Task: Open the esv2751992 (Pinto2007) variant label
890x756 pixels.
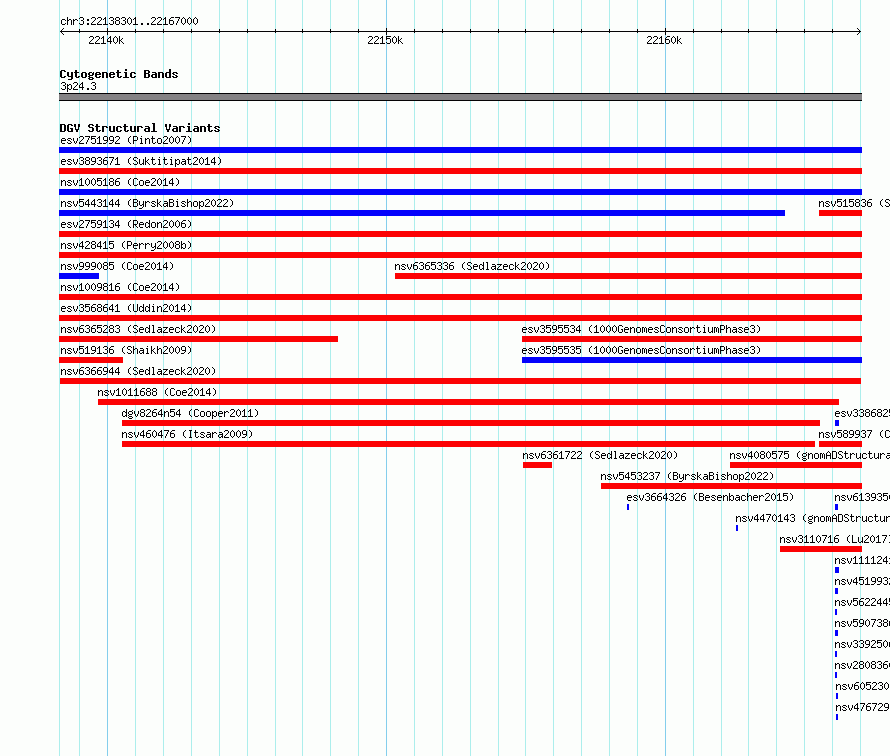Action: [x=126, y=140]
